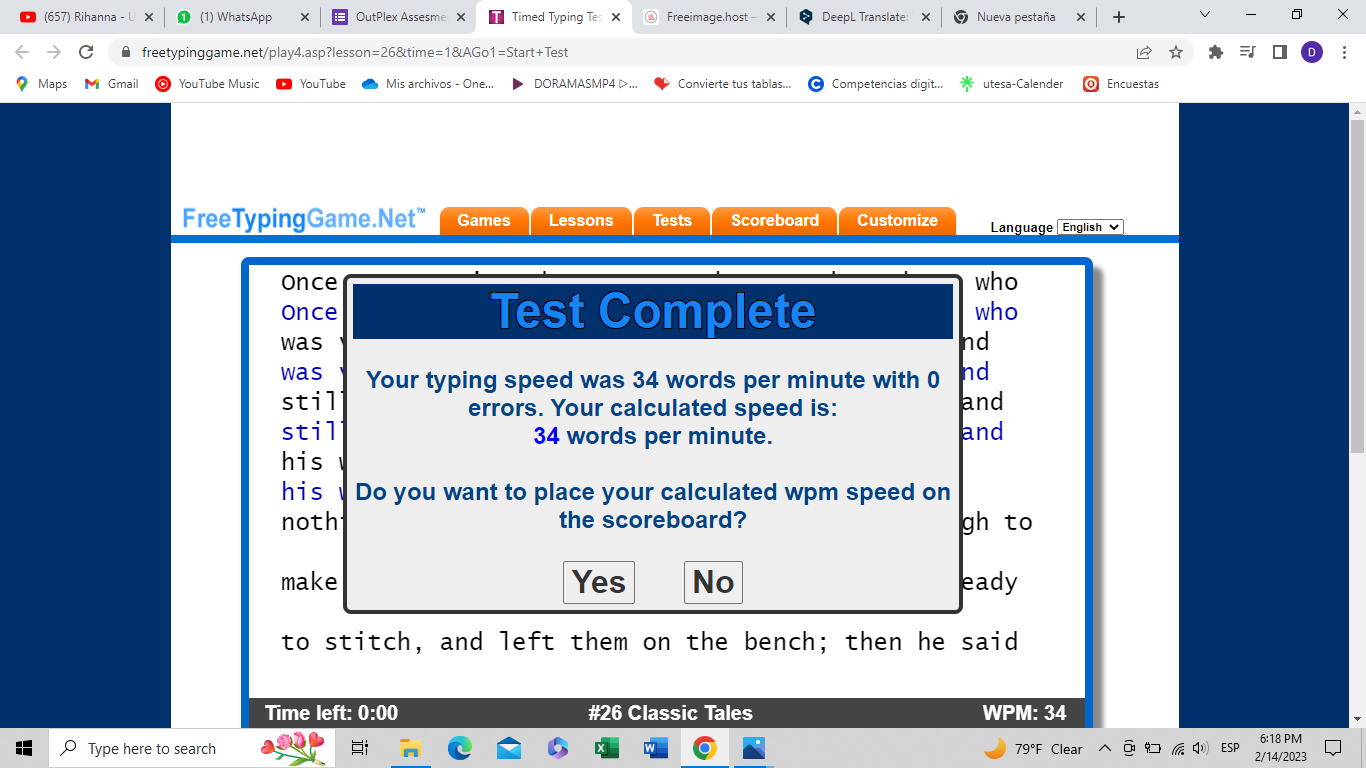Open the Gmail bookmark
1366x768 pixels.
112,84
